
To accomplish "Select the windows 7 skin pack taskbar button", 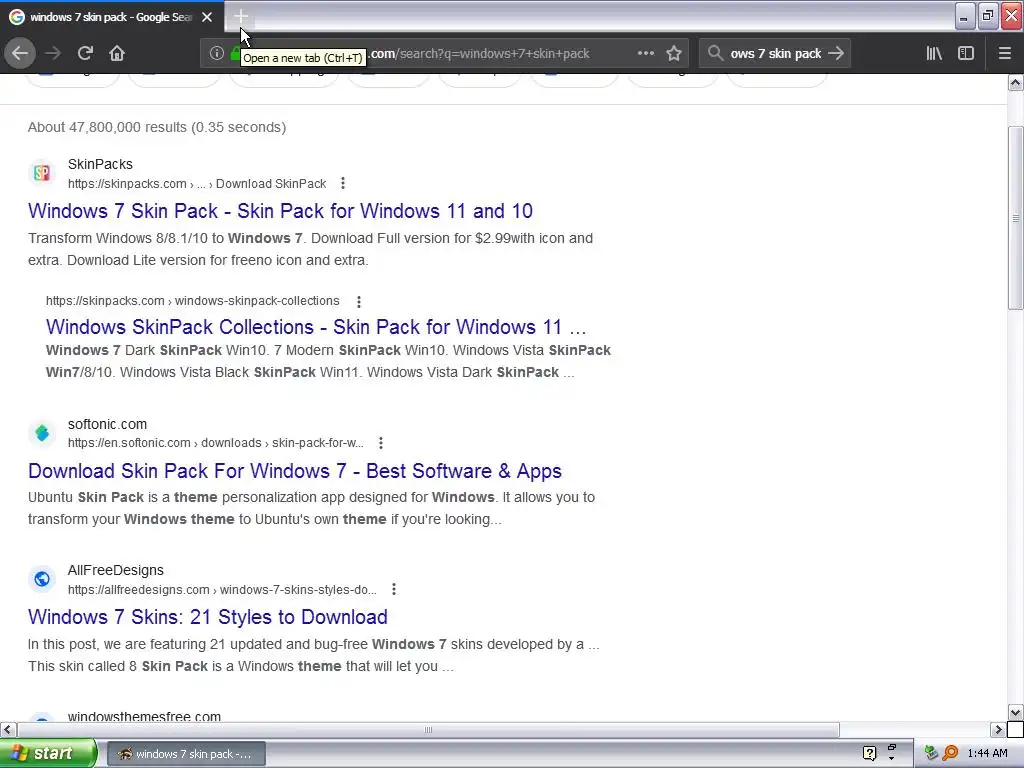I will [185, 754].
